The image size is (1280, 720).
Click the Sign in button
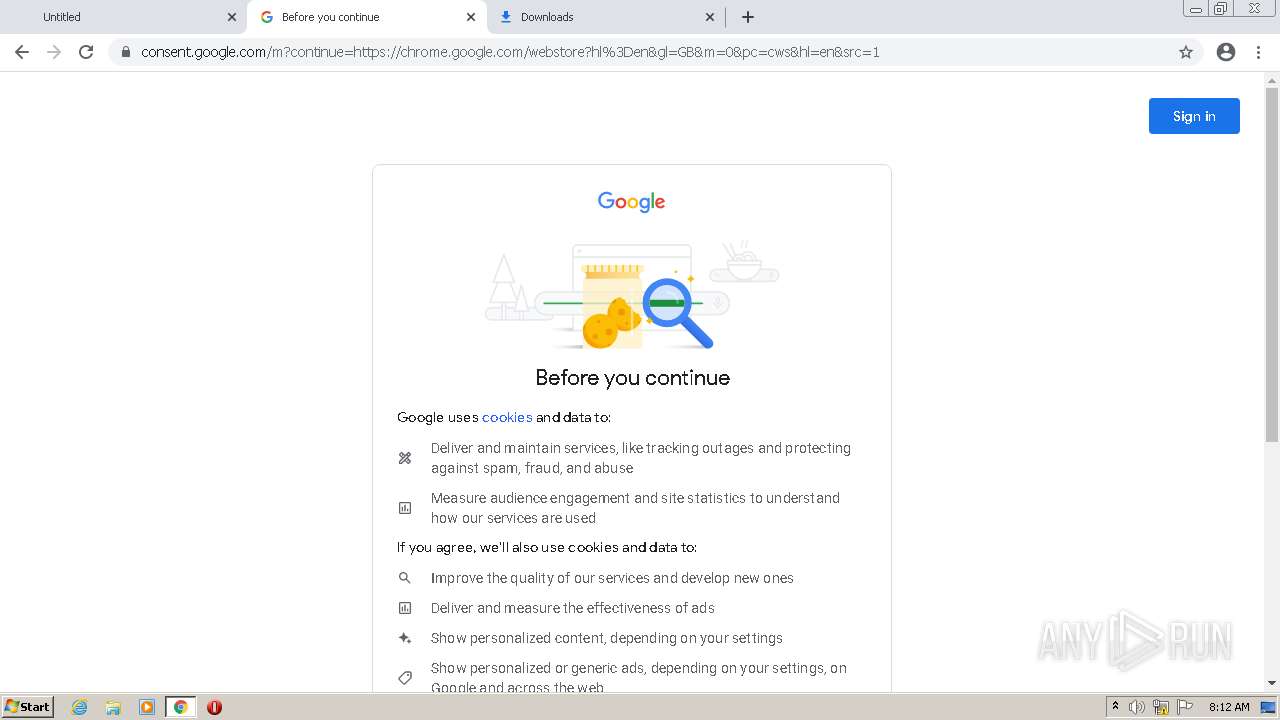coord(1194,116)
